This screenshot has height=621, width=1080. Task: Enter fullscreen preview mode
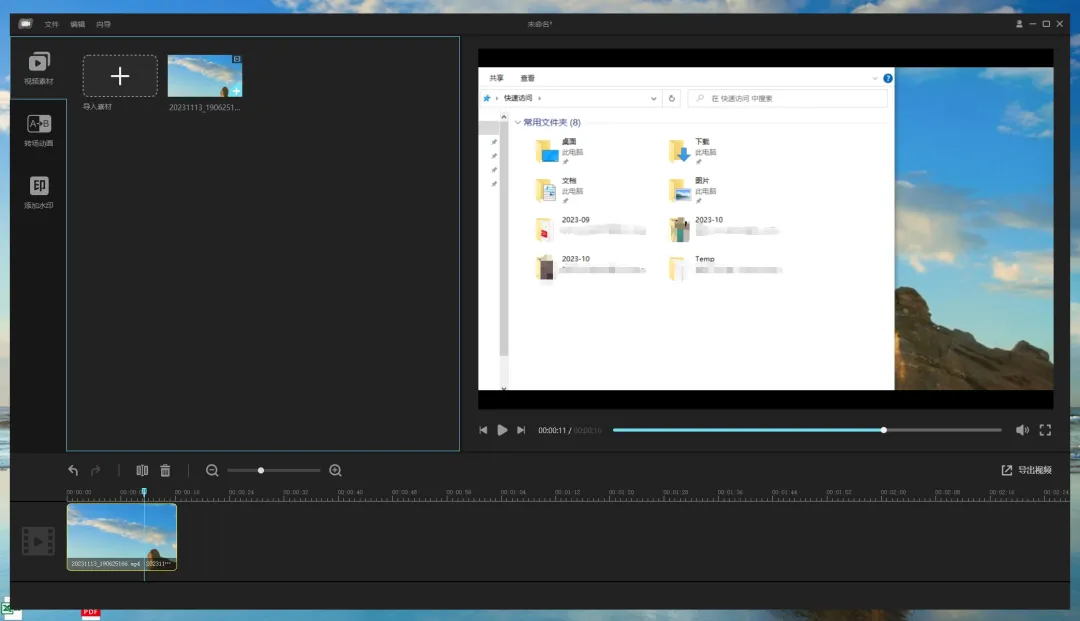[1046, 430]
